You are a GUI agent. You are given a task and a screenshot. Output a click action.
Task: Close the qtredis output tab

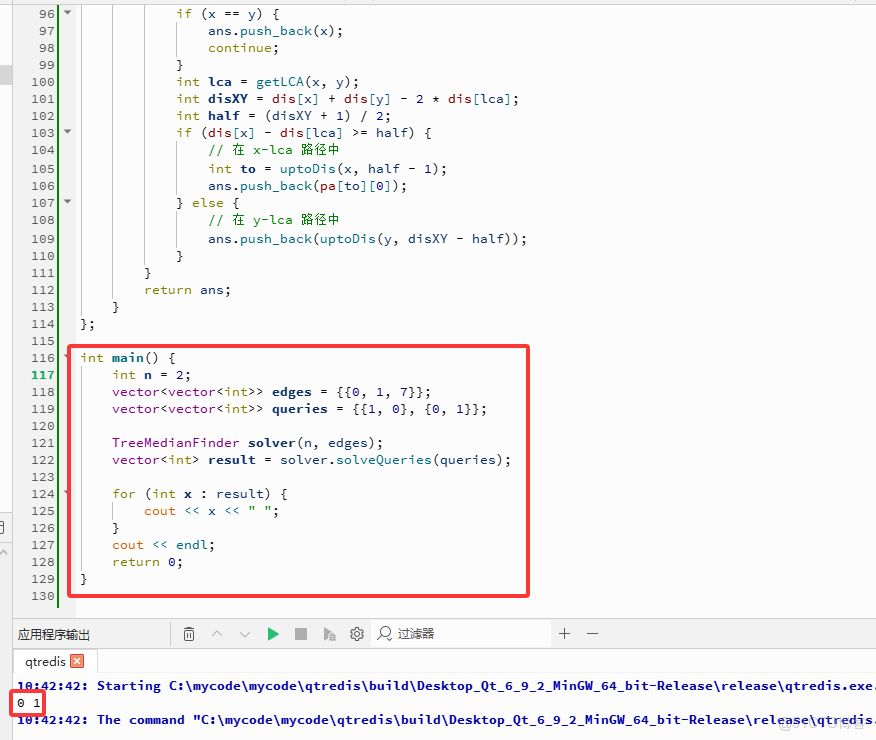77,661
